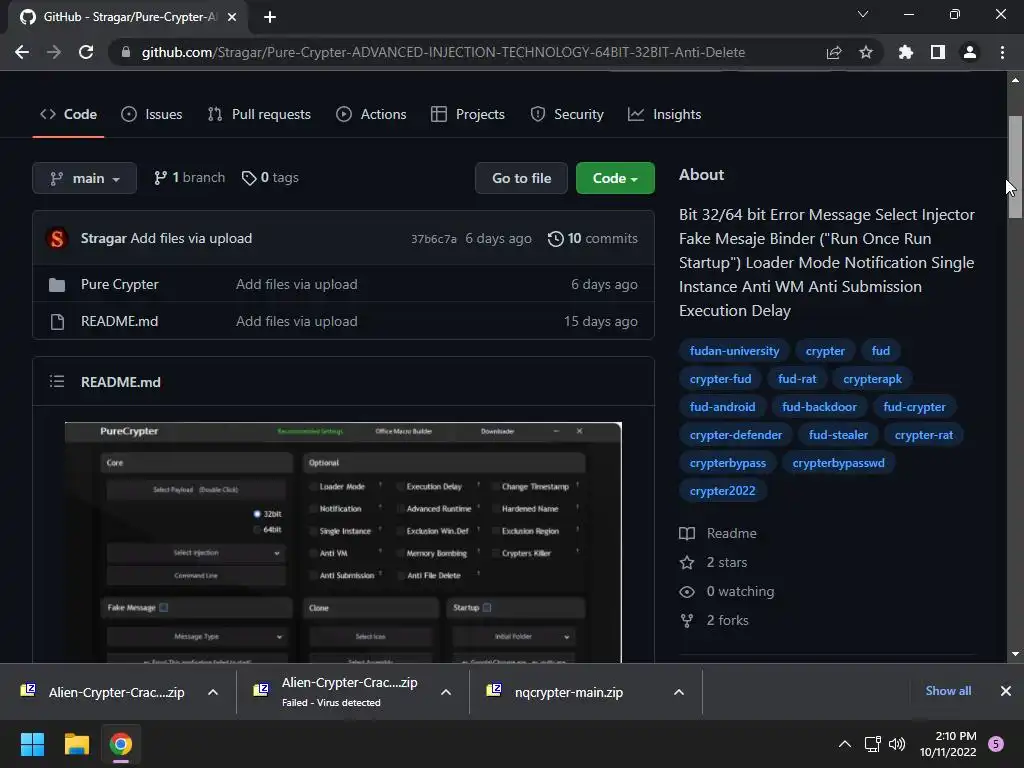Open the Windows Start menu

click(x=32, y=744)
